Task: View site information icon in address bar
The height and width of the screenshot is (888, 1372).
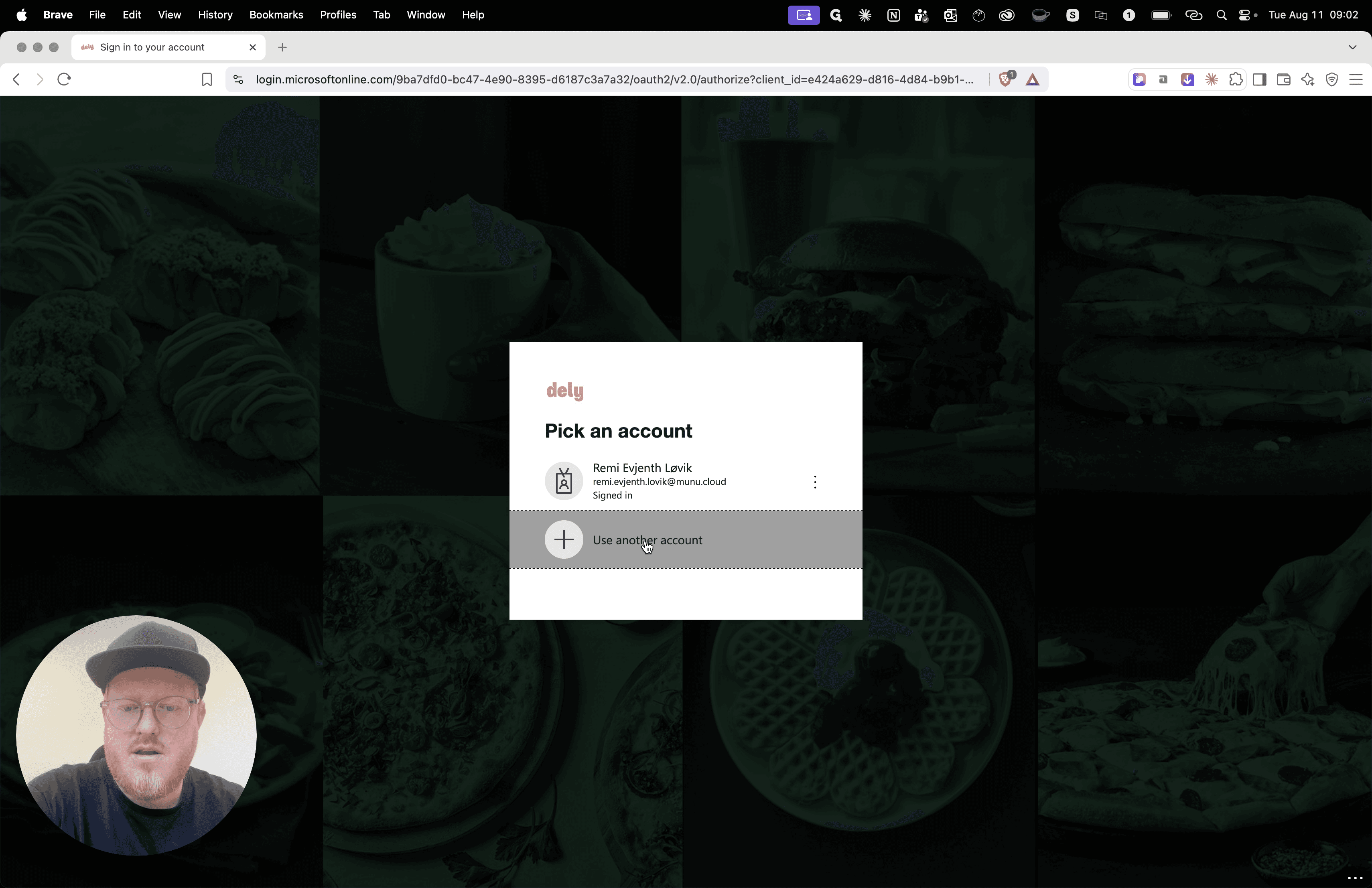Action: pyautogui.click(x=238, y=79)
